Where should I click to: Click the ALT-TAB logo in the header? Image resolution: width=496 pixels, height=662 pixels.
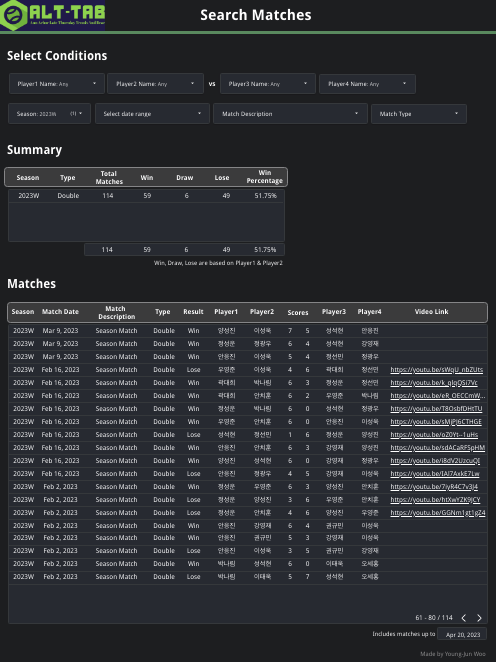[x=52, y=15]
